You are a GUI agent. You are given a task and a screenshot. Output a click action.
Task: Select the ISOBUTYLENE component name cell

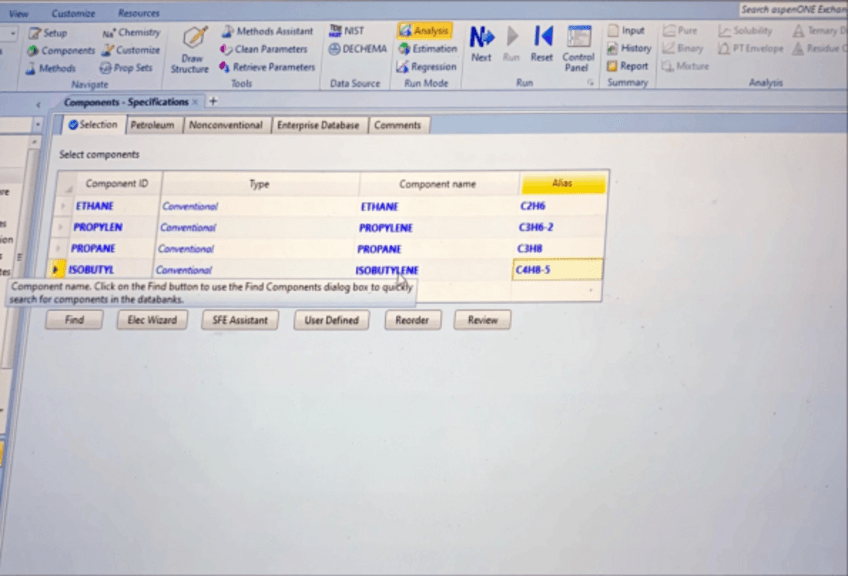(x=432, y=270)
